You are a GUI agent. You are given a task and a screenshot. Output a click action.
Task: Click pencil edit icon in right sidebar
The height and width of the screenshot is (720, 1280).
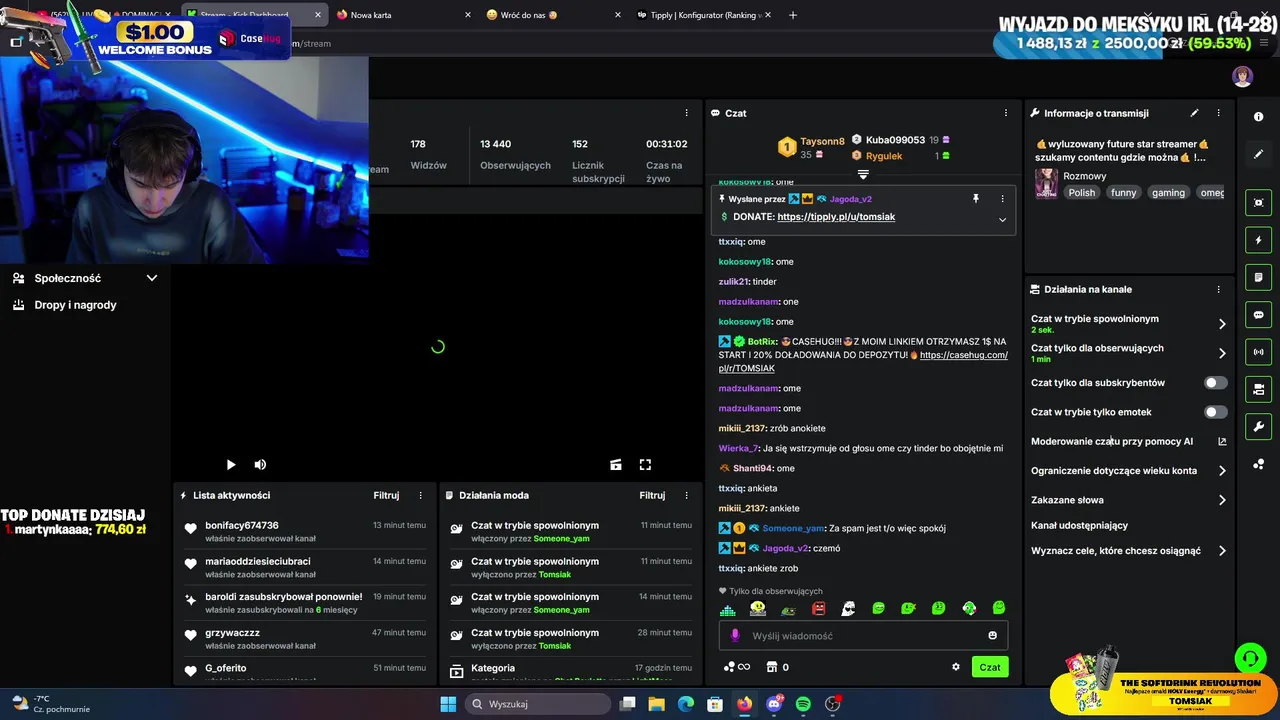tap(1258, 154)
